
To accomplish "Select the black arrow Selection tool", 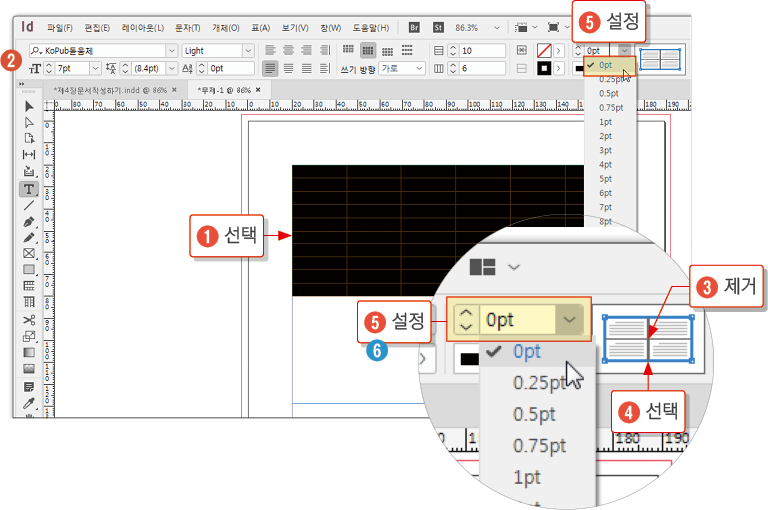I will click(x=29, y=106).
